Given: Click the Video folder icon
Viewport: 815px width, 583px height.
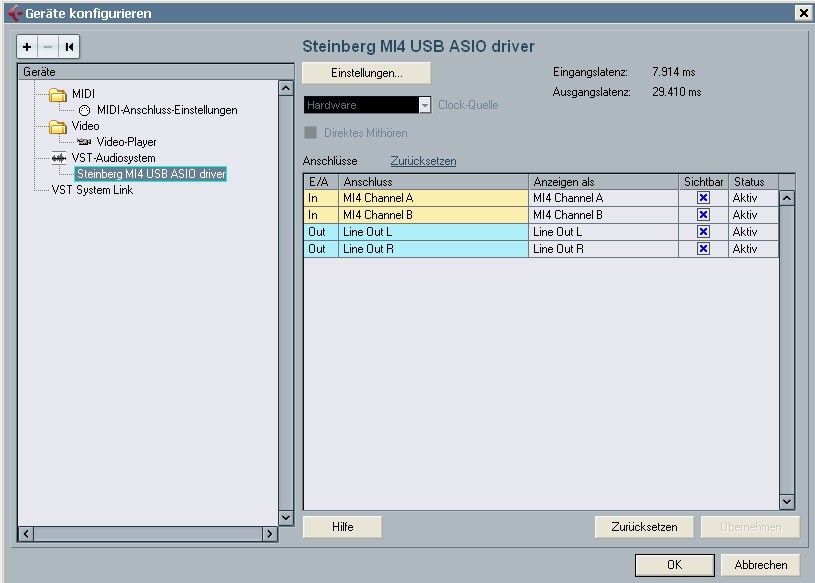Looking at the screenshot, I should click(58, 126).
